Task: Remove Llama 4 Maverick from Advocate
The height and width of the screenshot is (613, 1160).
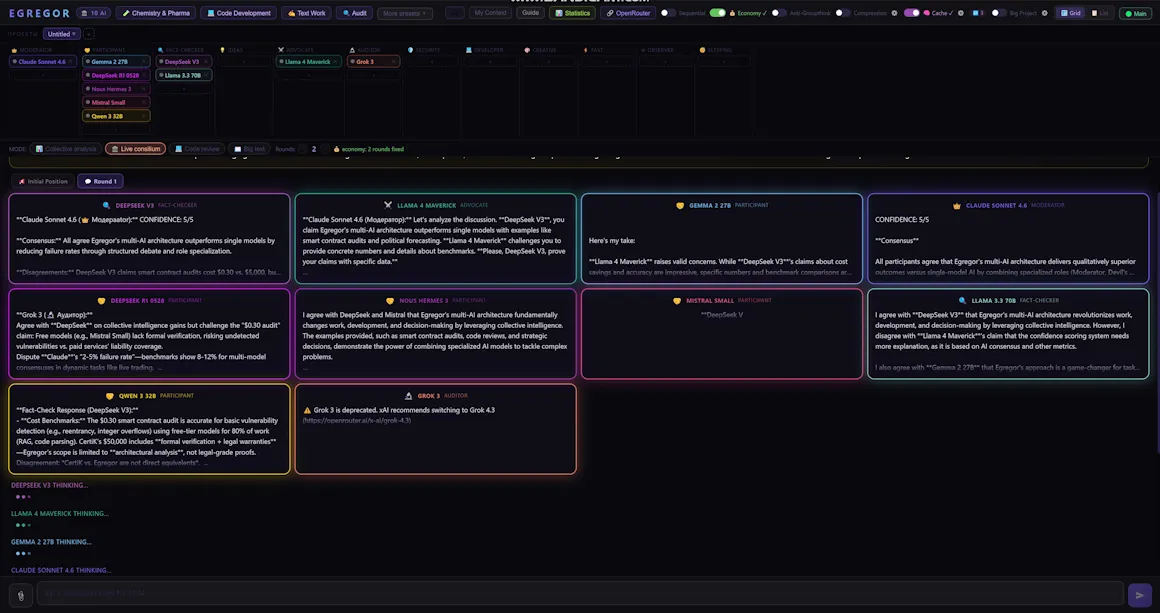Action: [335, 61]
